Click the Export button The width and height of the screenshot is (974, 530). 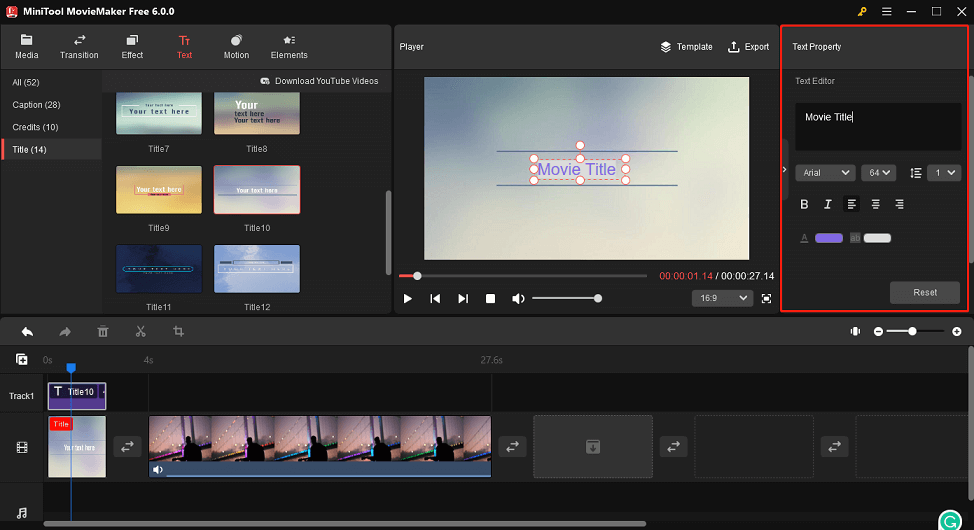749,47
